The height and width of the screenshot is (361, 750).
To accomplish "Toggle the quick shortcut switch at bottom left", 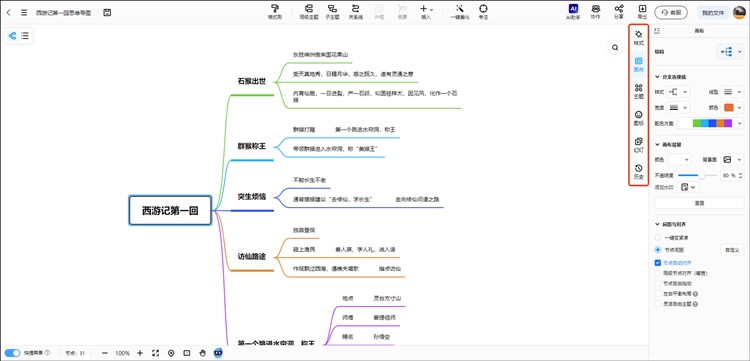I will pyautogui.click(x=12, y=353).
